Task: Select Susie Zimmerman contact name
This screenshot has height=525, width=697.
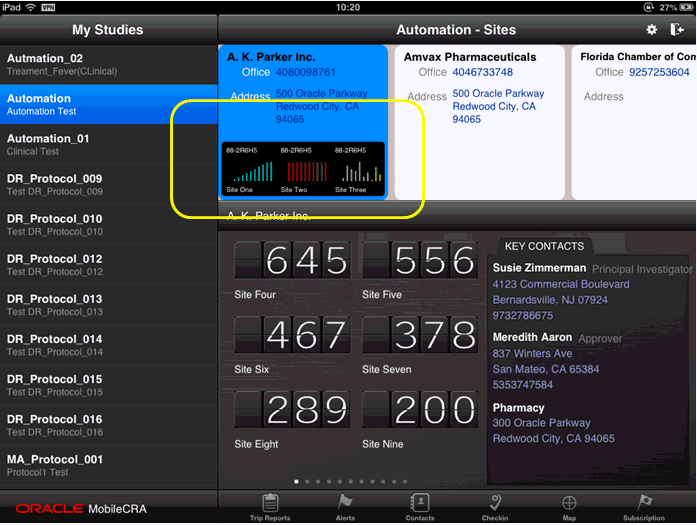Action: (x=539, y=268)
